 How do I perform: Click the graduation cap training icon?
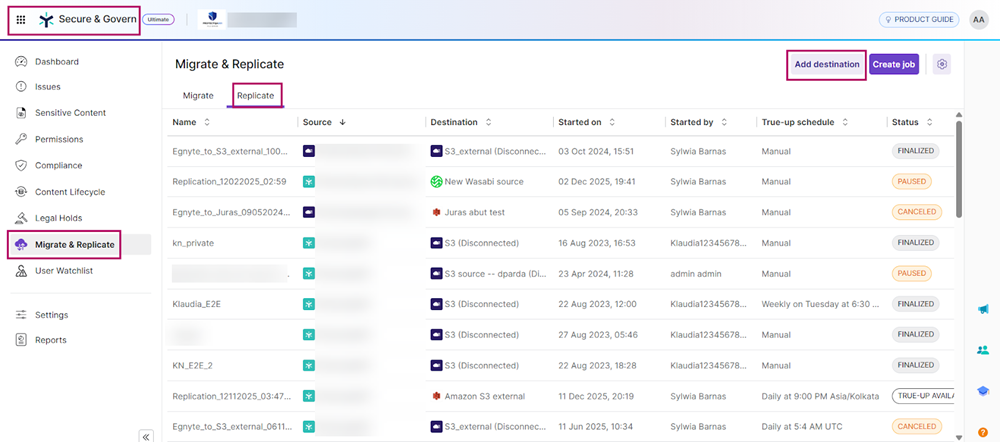click(983, 391)
